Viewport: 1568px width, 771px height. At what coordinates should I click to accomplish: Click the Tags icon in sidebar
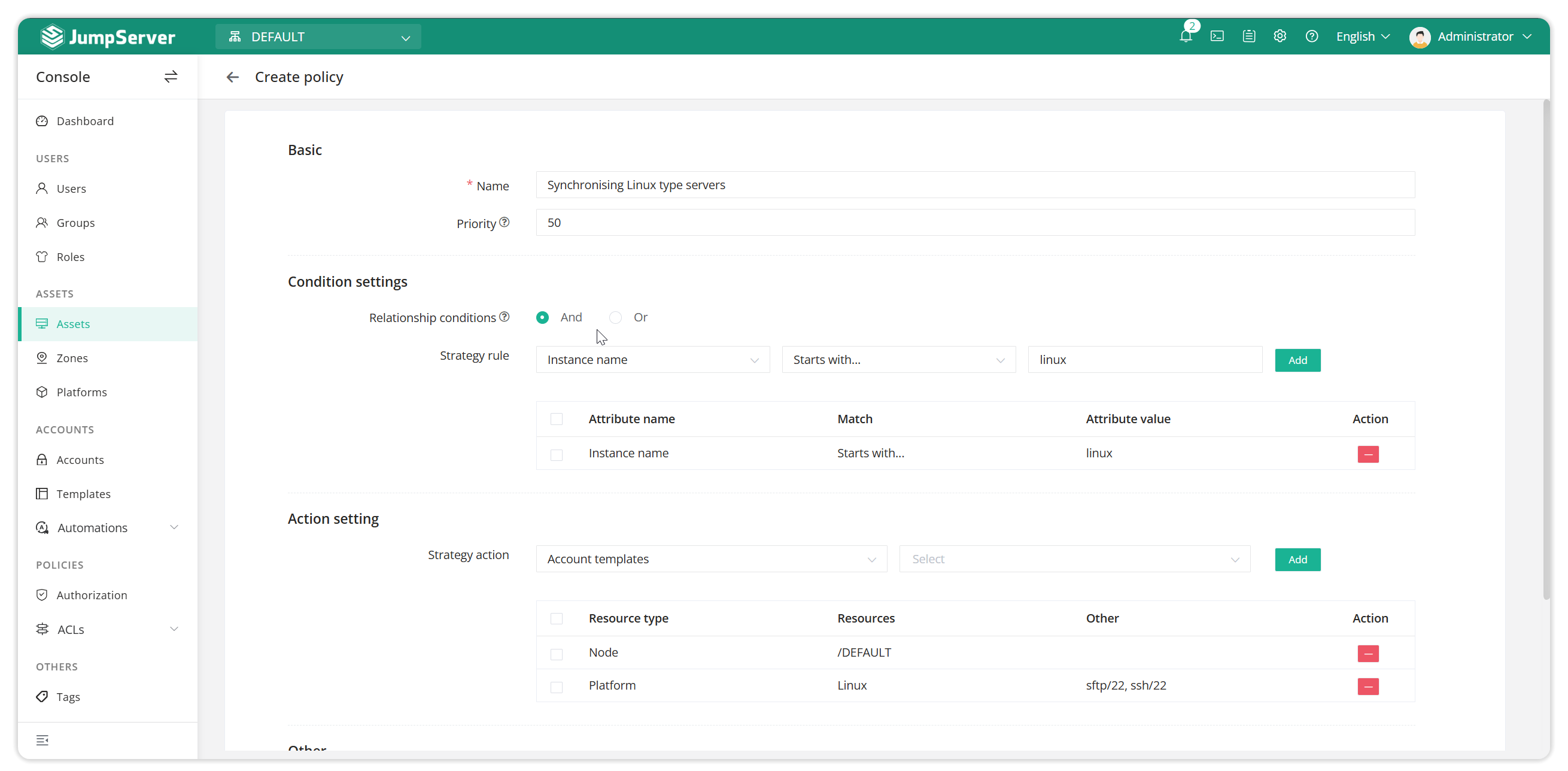click(x=42, y=697)
